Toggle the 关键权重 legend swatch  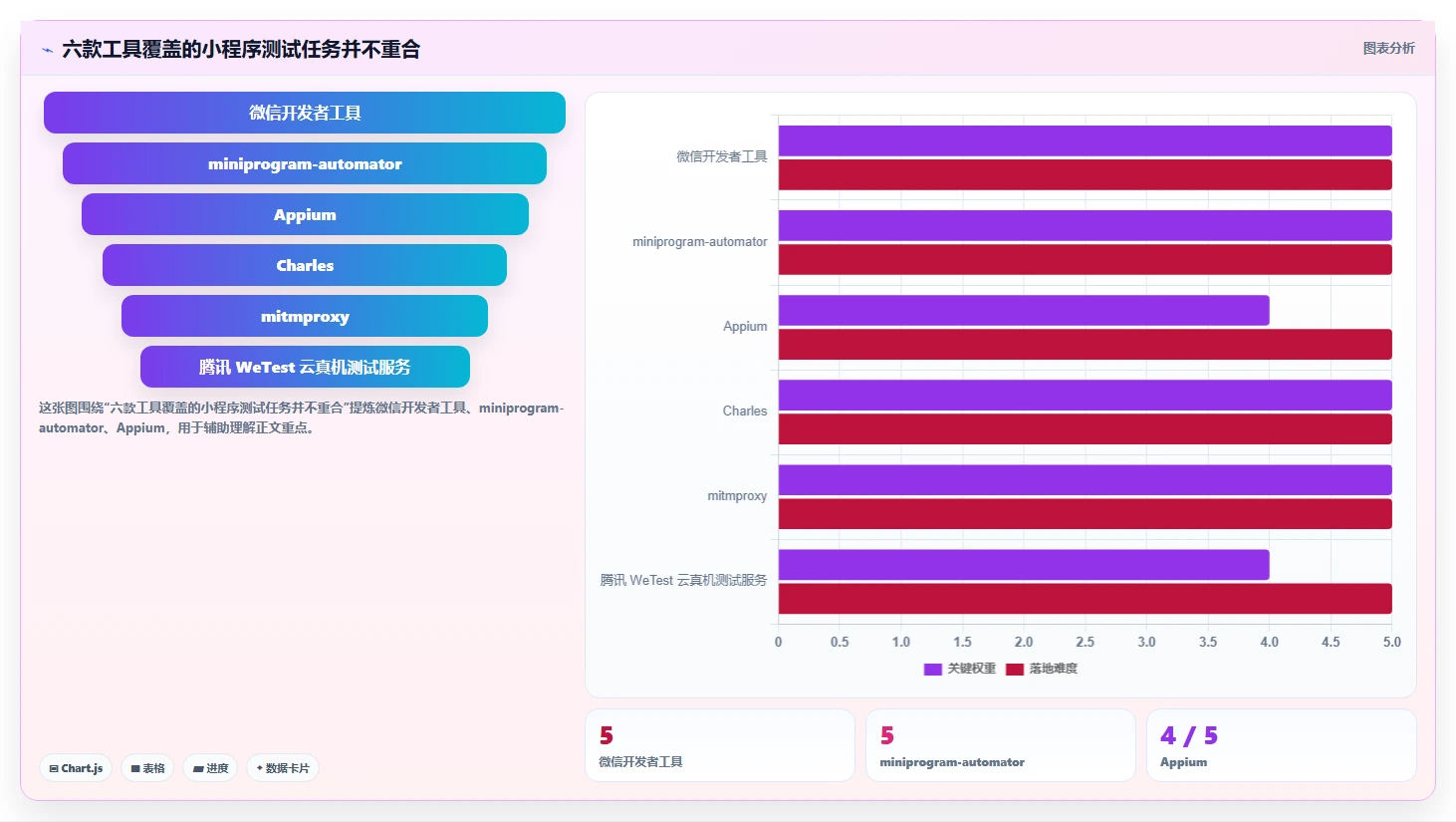[933, 669]
